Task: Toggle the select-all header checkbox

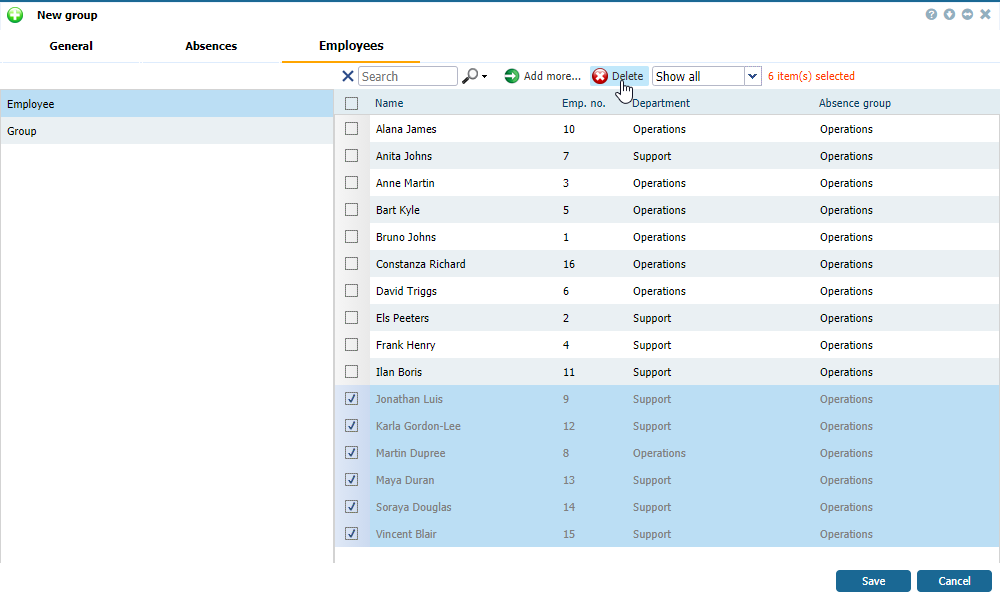Action: point(351,103)
